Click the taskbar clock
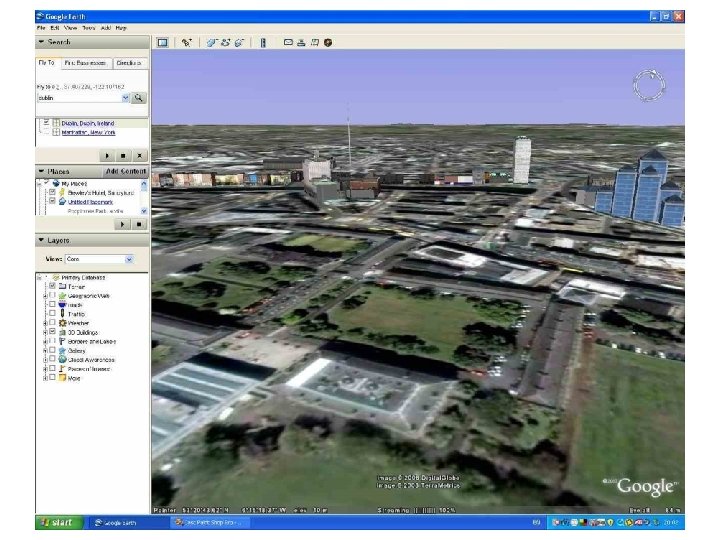Screen dimensions: 720x540 coord(670,523)
